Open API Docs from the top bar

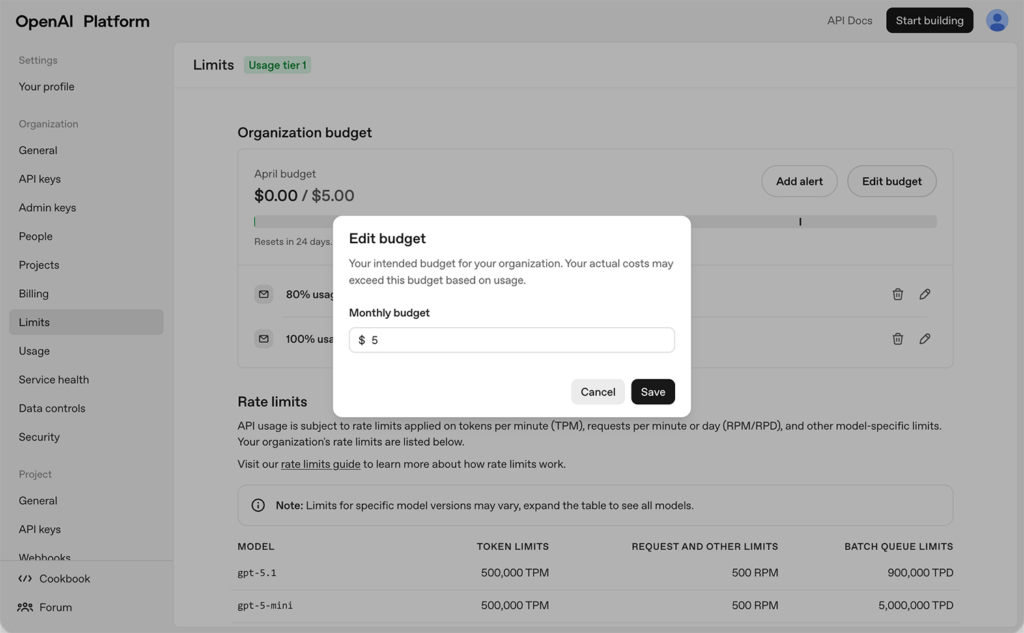point(849,20)
